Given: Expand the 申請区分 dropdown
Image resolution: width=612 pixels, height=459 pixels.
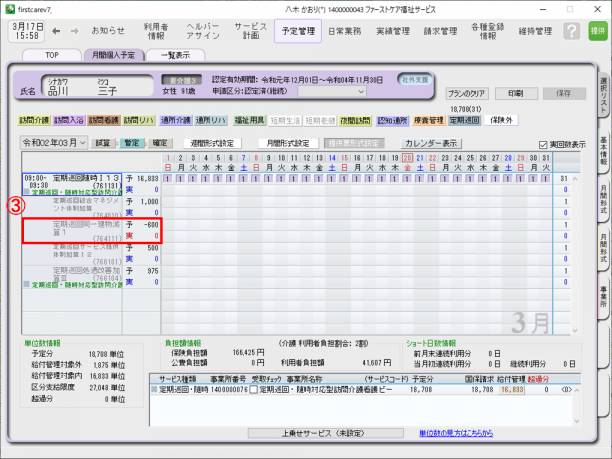Looking at the screenshot, I should click(360, 91).
